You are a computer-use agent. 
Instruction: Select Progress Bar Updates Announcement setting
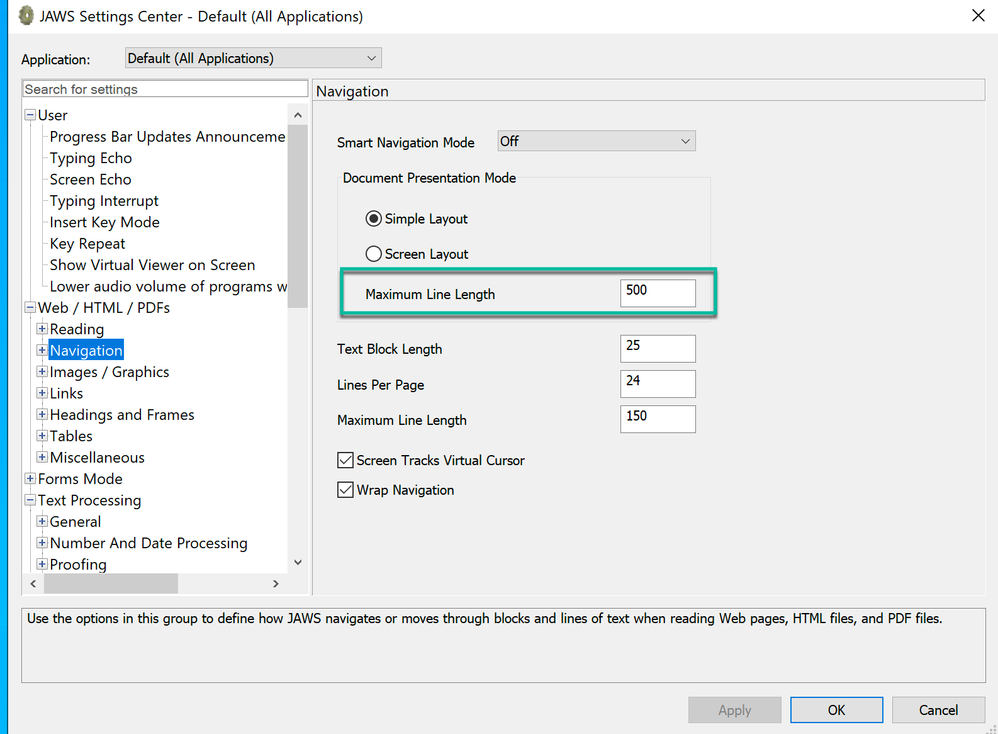(167, 137)
